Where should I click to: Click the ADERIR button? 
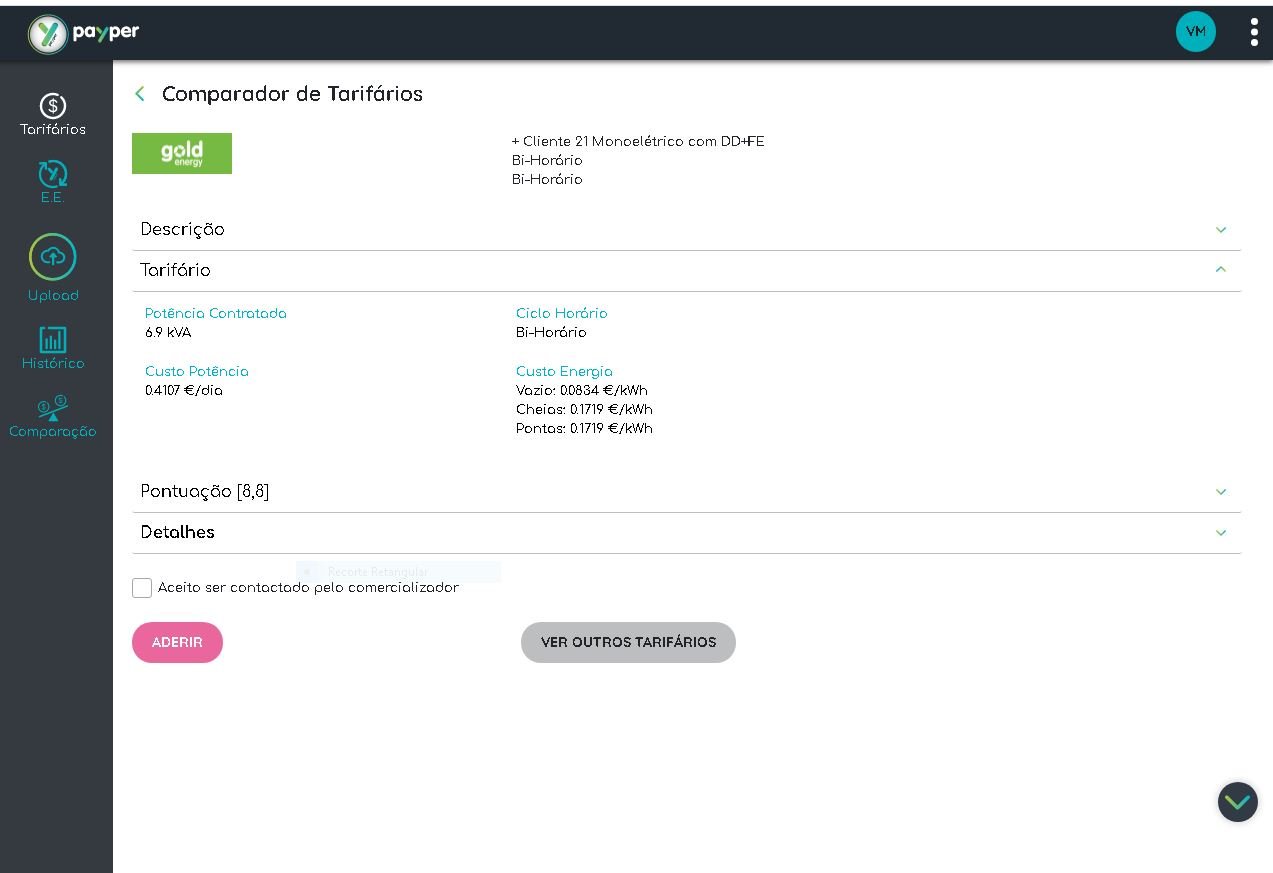177,642
